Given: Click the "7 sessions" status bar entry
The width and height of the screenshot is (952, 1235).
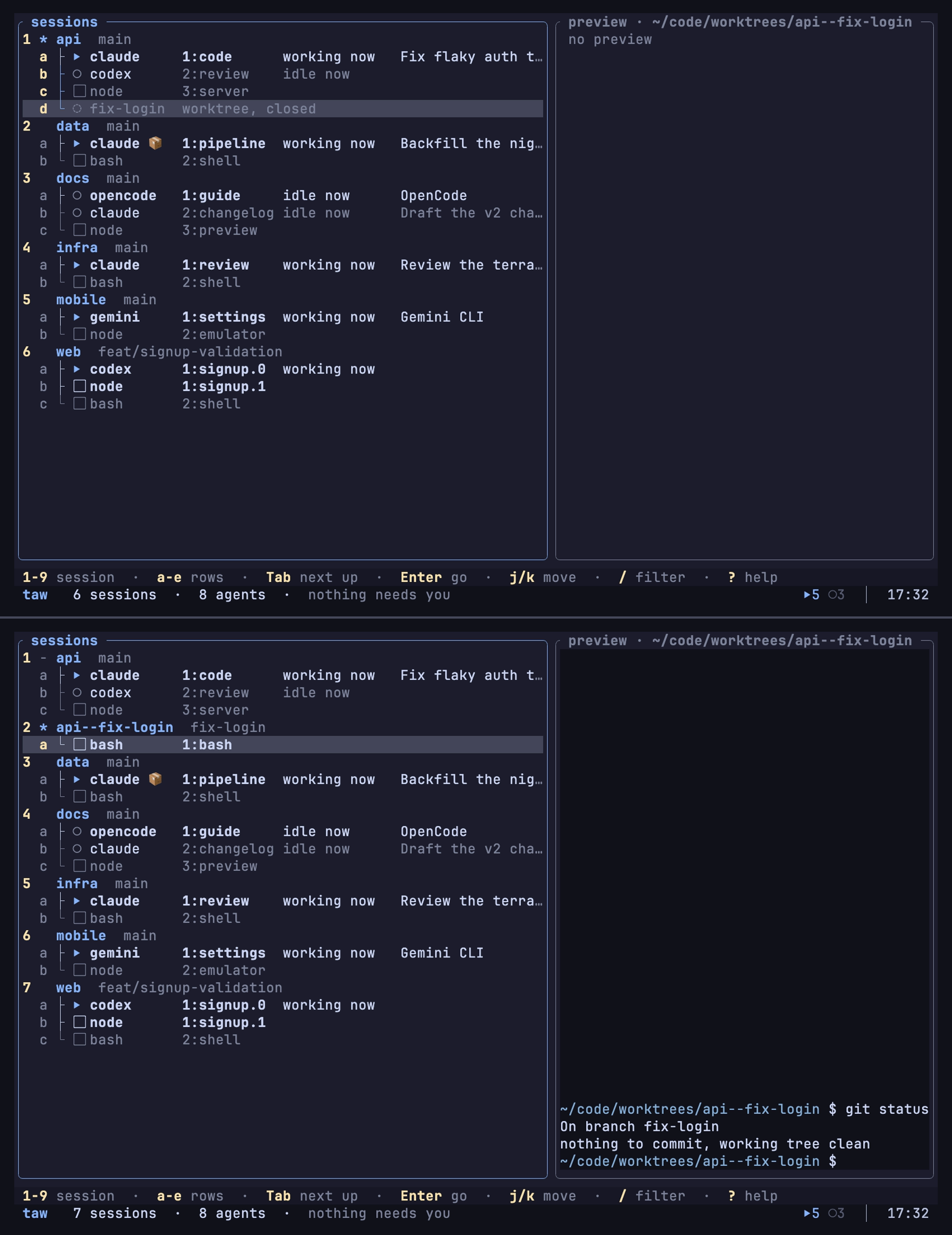Looking at the screenshot, I should tap(115, 1214).
